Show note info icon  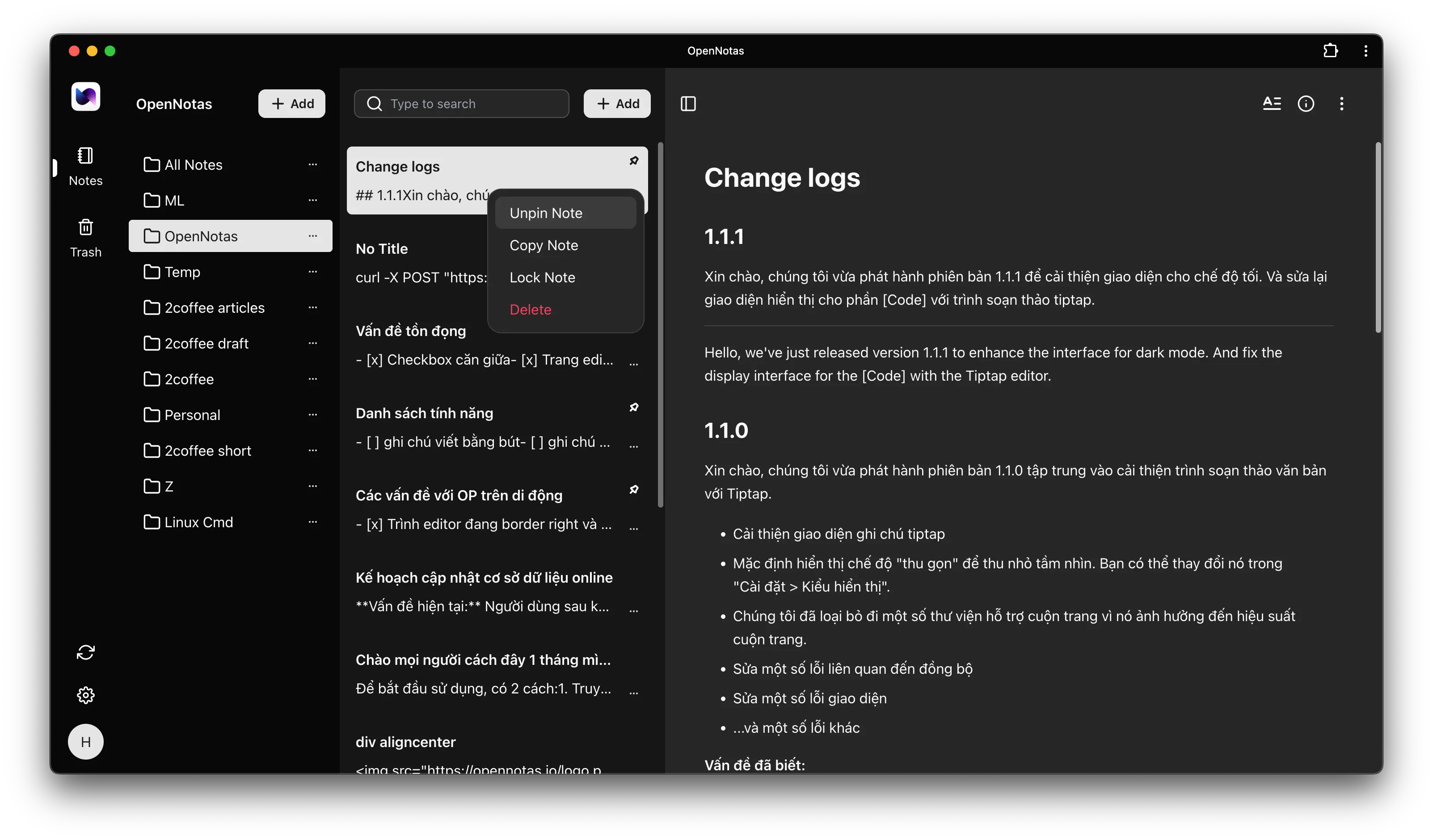1306,104
